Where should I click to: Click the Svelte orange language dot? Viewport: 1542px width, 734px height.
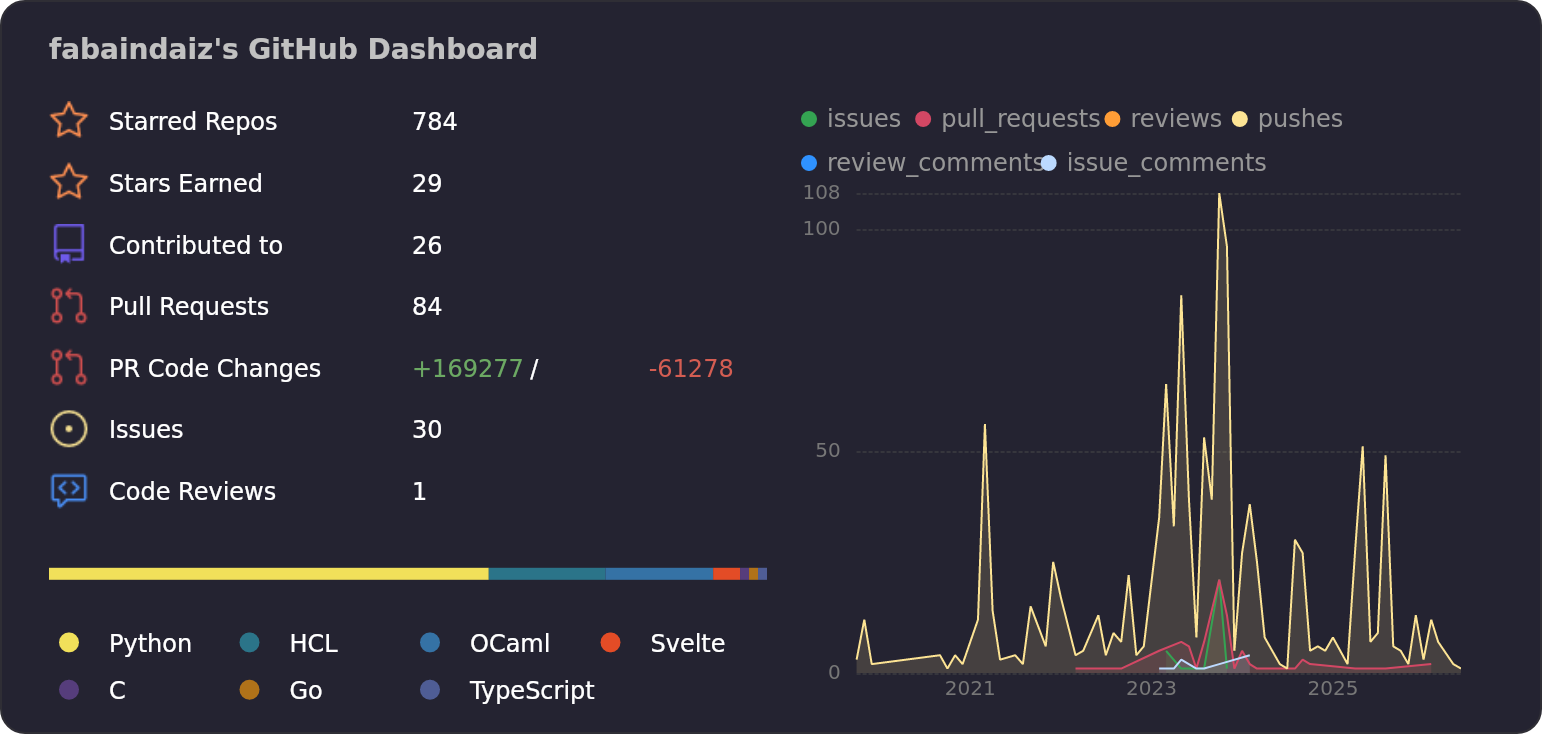[x=610, y=642]
